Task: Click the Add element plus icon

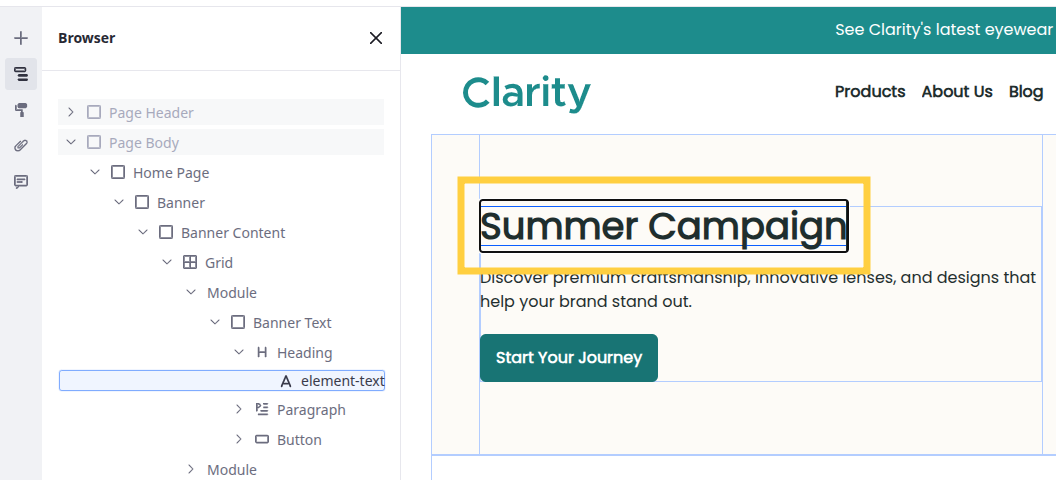Action: tap(21, 38)
